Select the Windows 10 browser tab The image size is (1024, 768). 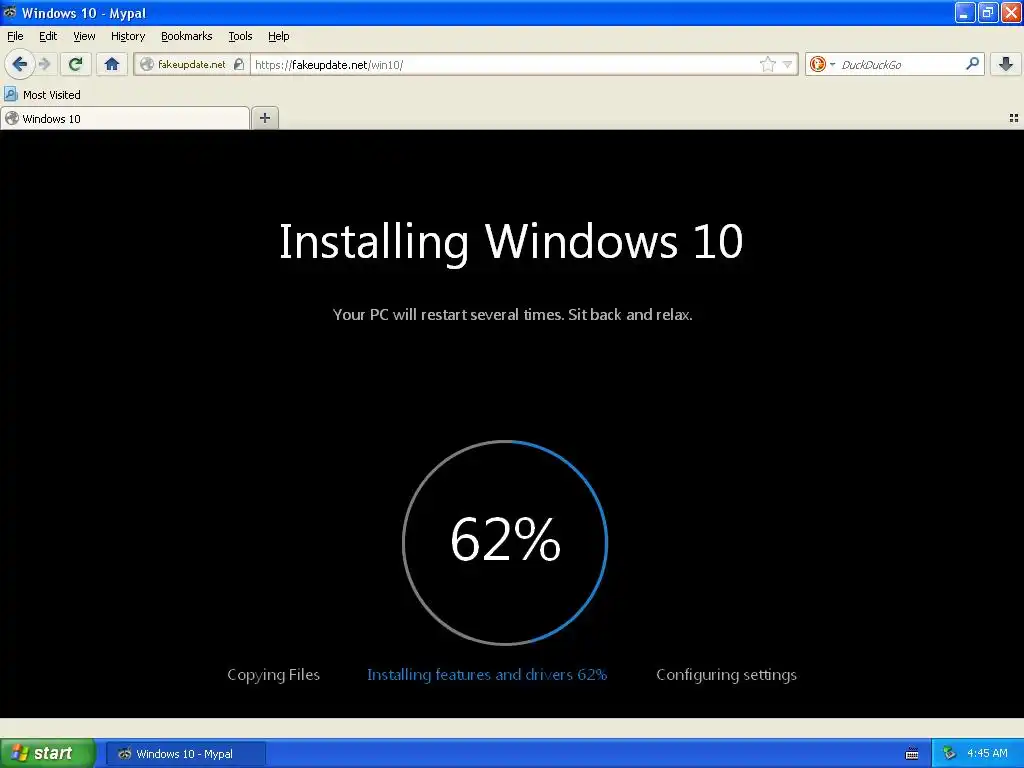click(x=125, y=118)
